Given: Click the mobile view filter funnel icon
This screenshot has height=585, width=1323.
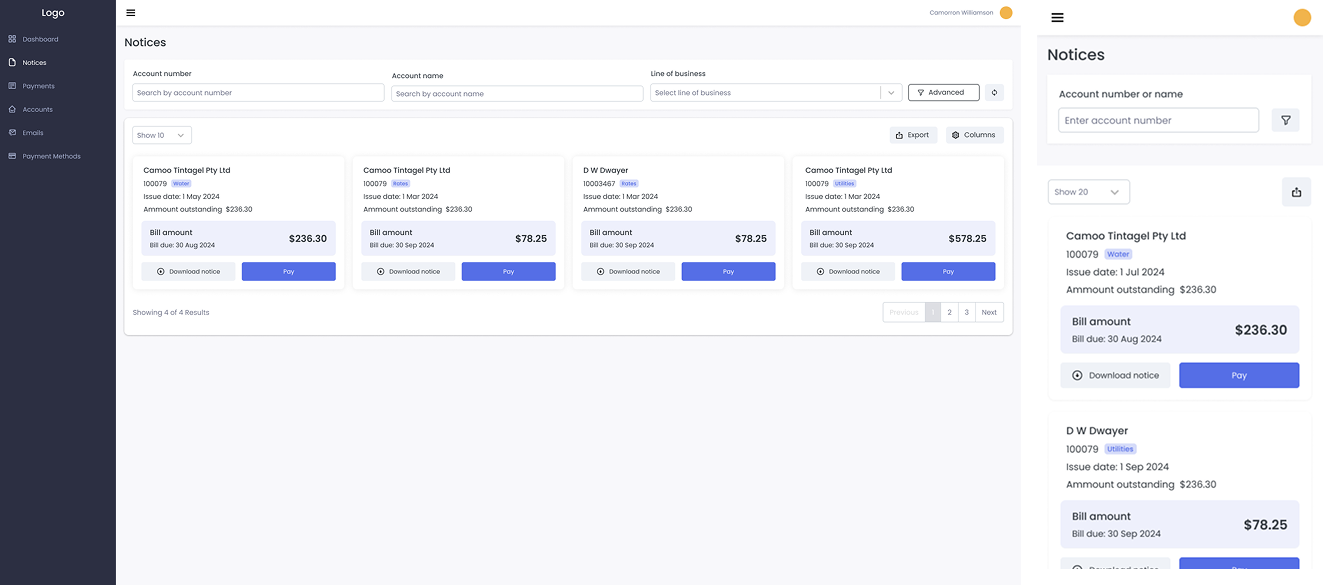Looking at the screenshot, I should point(1286,120).
